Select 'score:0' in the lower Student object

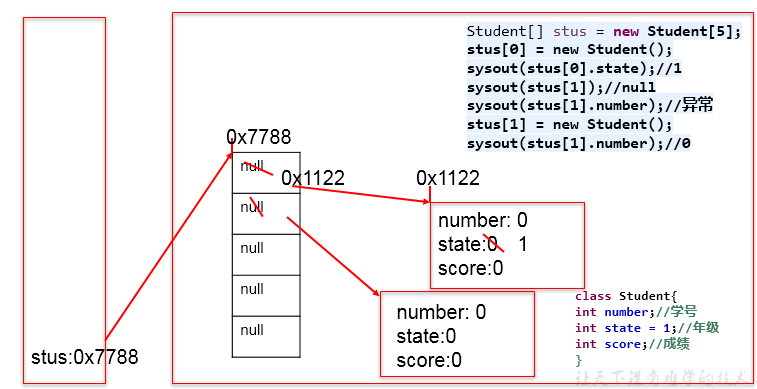[429, 360]
